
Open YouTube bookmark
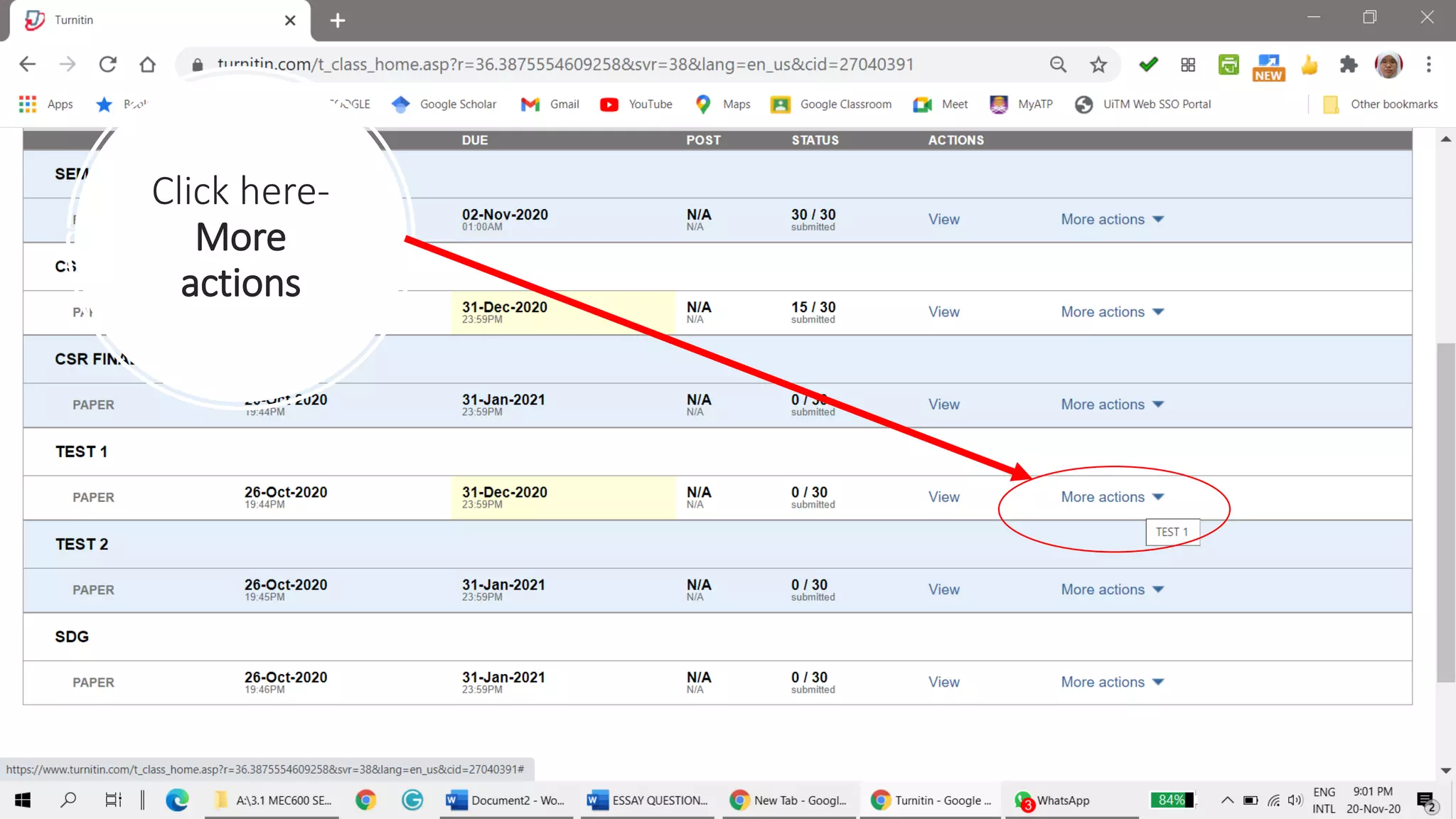pos(636,105)
